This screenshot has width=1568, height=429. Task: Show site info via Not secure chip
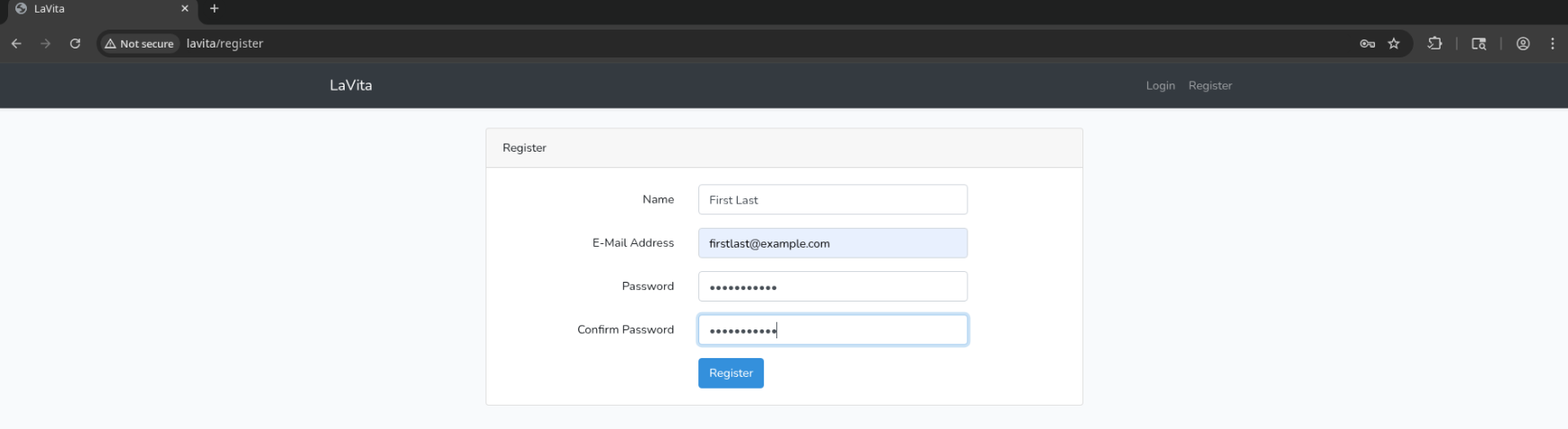tap(139, 43)
